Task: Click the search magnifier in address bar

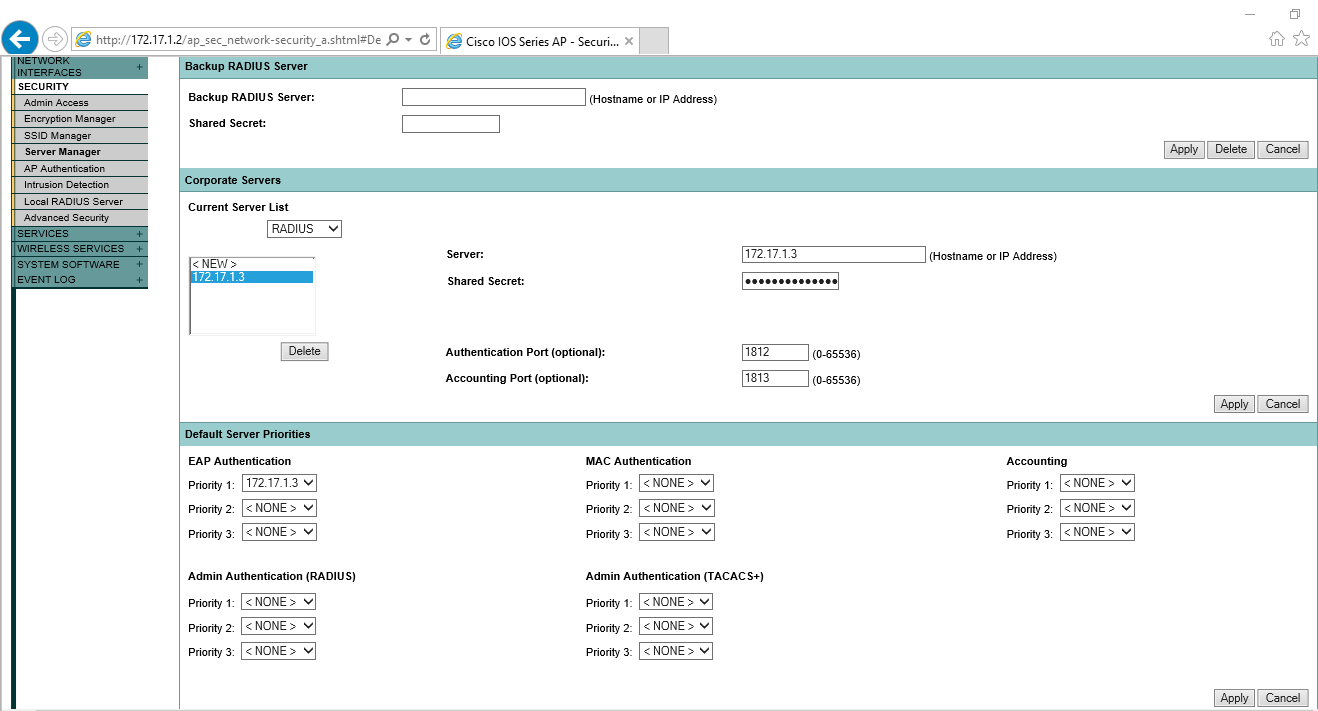Action: click(393, 40)
